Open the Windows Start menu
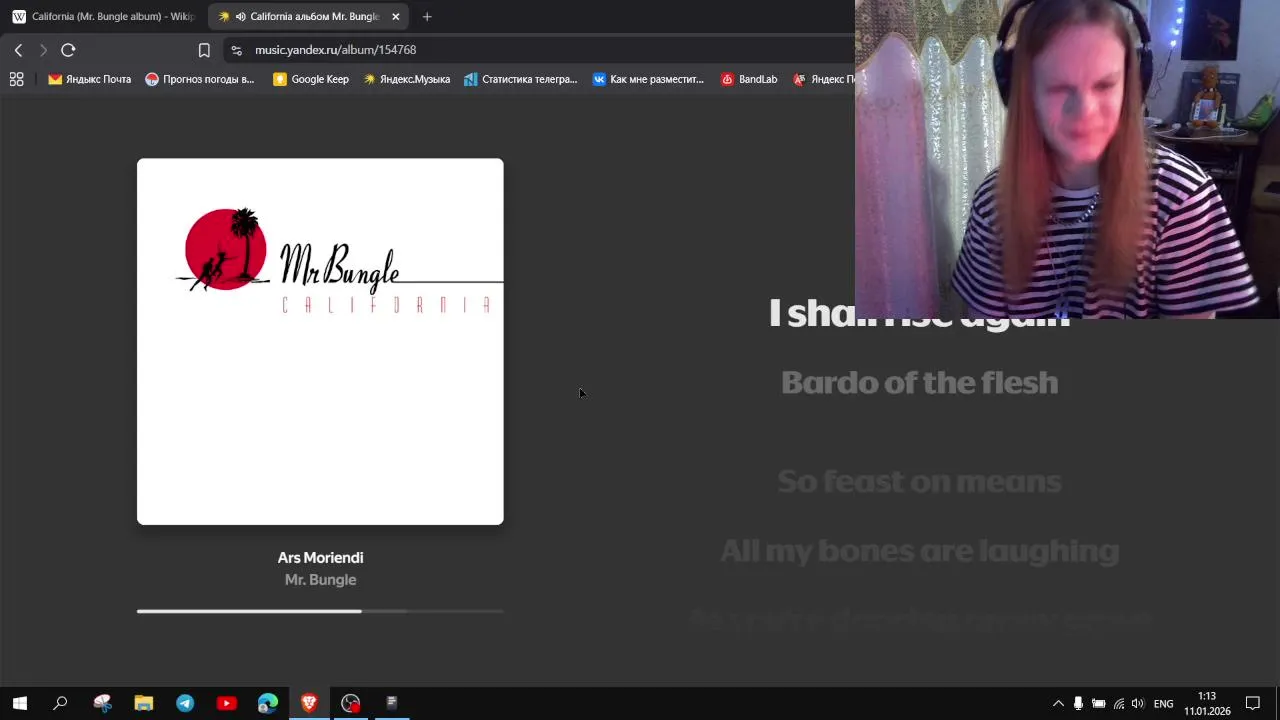This screenshot has width=1280, height=720. [20, 703]
